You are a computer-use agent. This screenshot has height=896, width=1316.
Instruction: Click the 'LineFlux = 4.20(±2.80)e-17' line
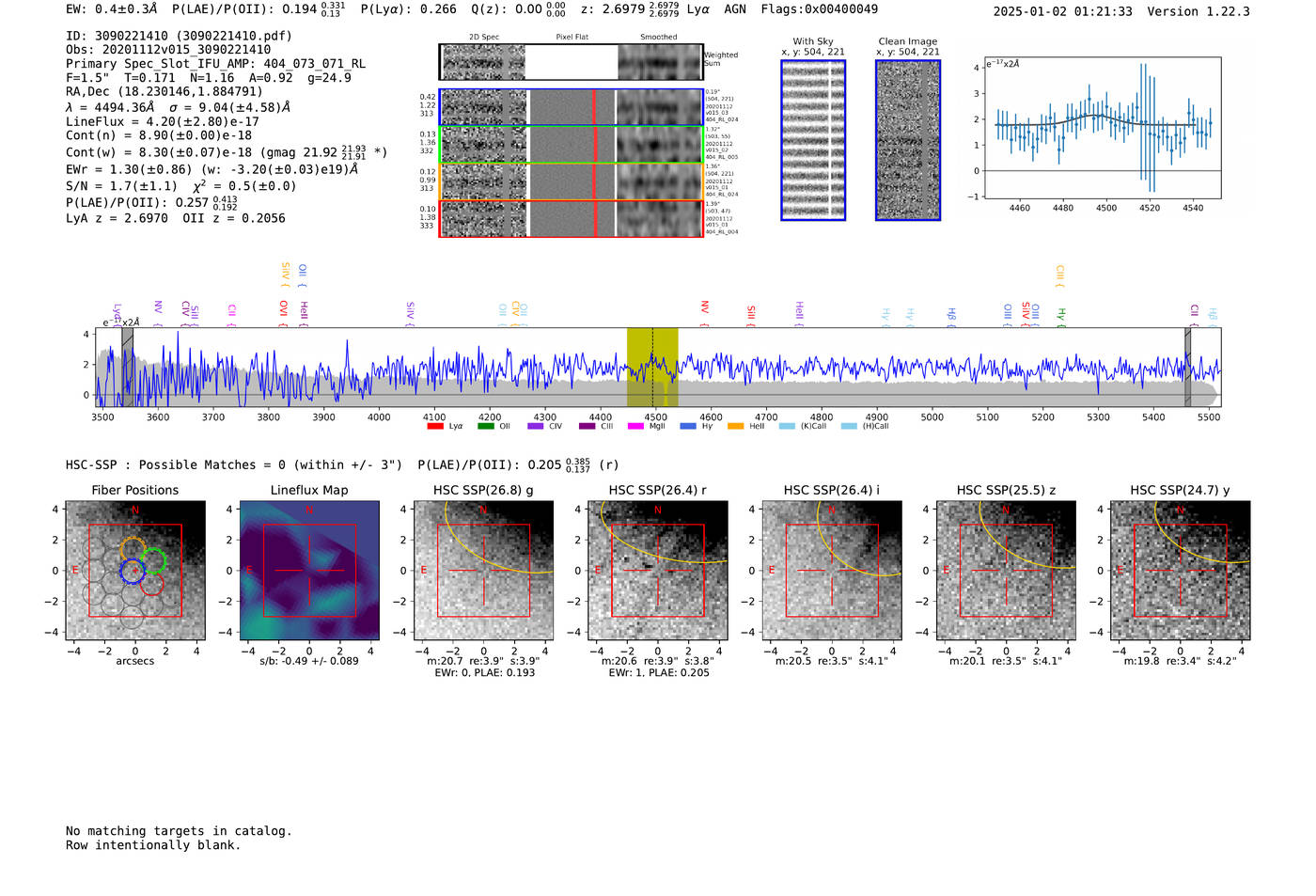[163, 121]
